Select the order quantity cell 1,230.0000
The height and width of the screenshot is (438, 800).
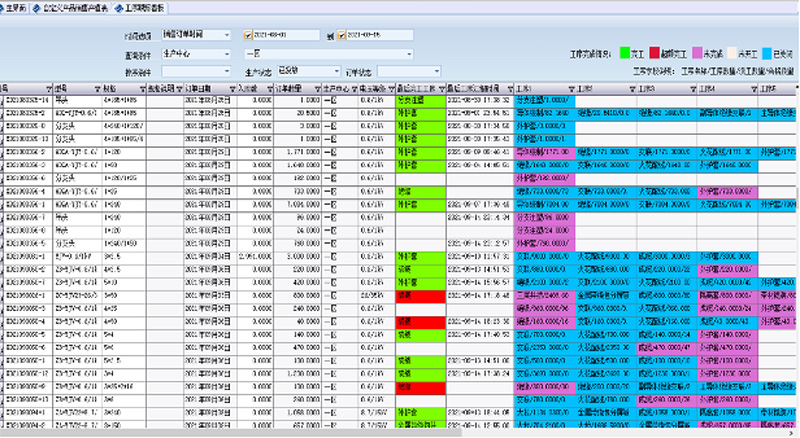tap(297, 374)
